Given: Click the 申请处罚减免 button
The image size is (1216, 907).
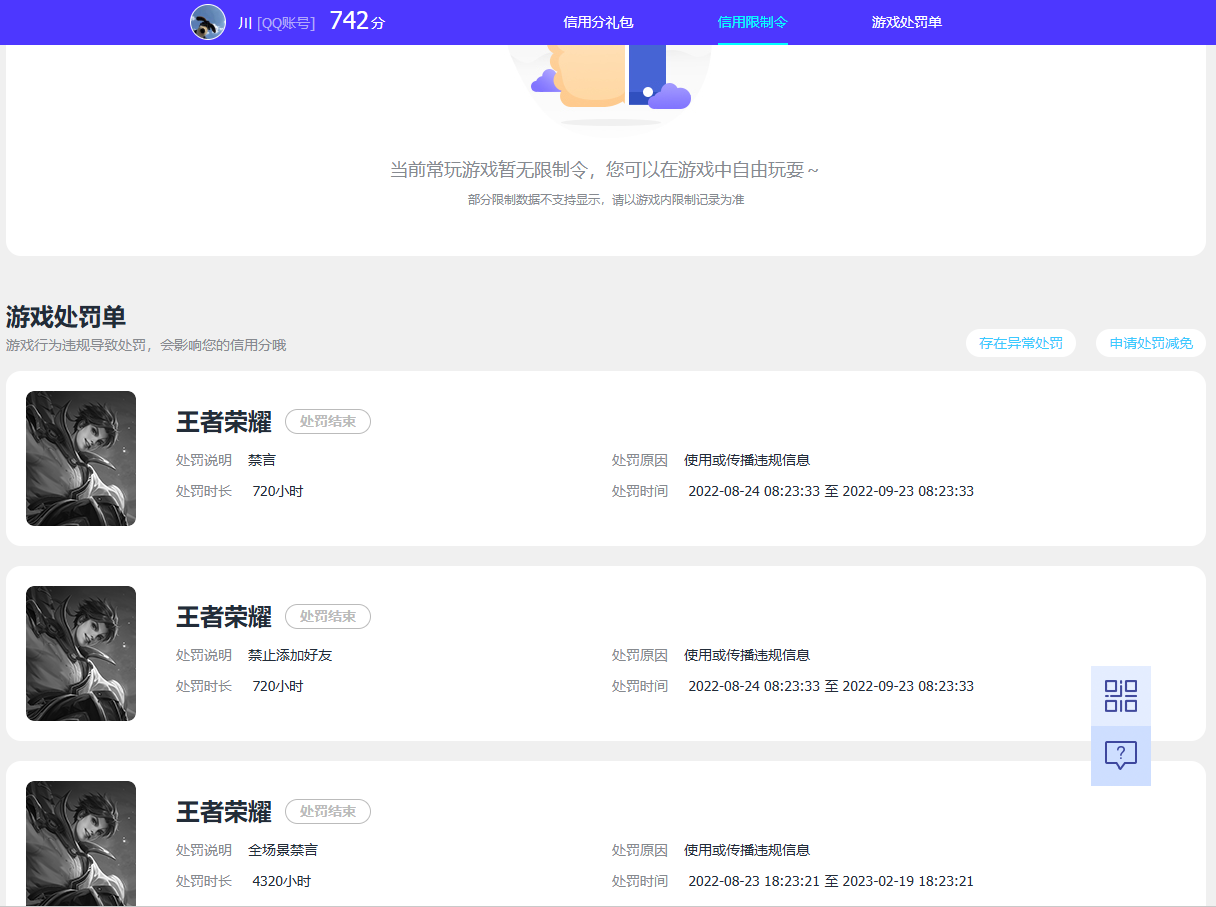Looking at the screenshot, I should [1151, 343].
